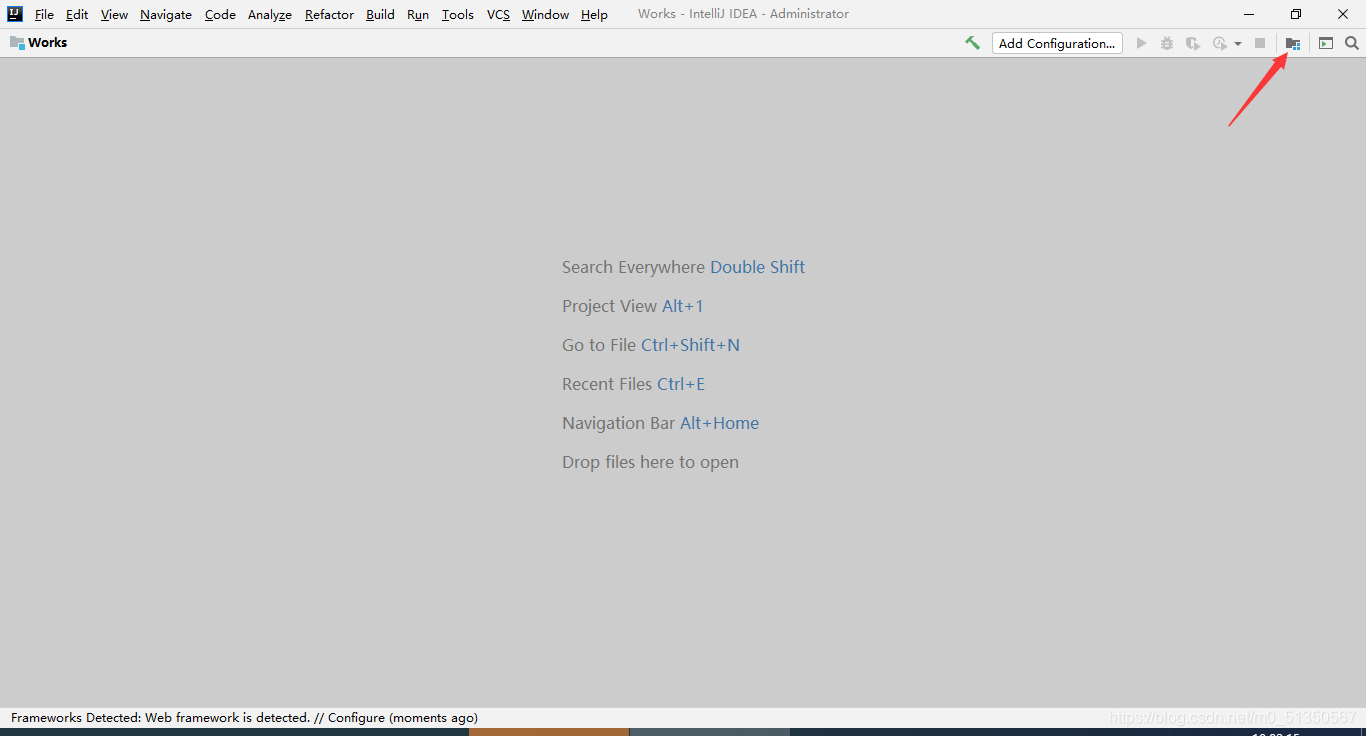Image resolution: width=1366 pixels, height=736 pixels.
Task: Click the Go to File Ctrl+Shift+N hint
Action: click(x=651, y=345)
